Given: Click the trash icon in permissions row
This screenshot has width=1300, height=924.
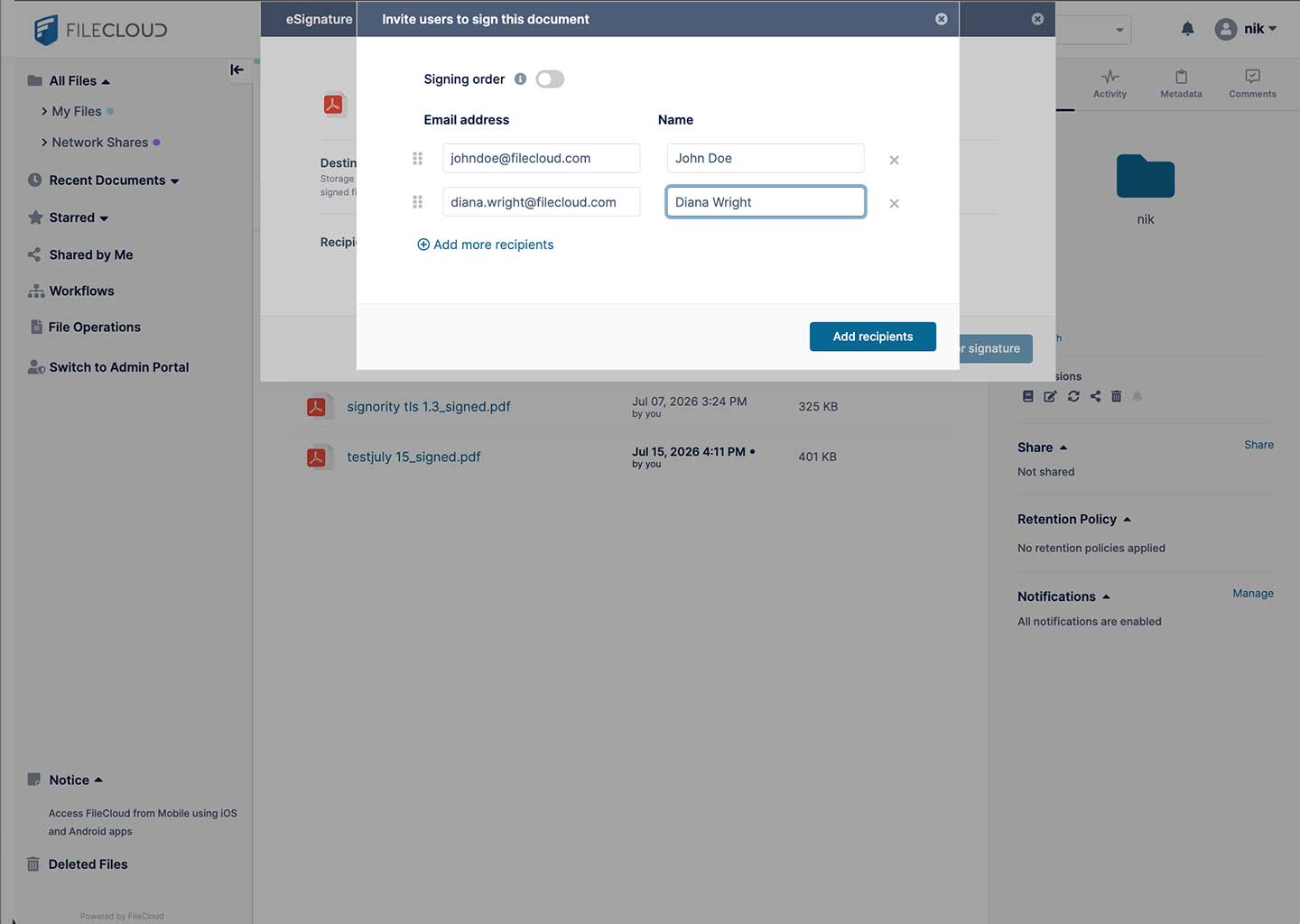Looking at the screenshot, I should [x=1116, y=396].
